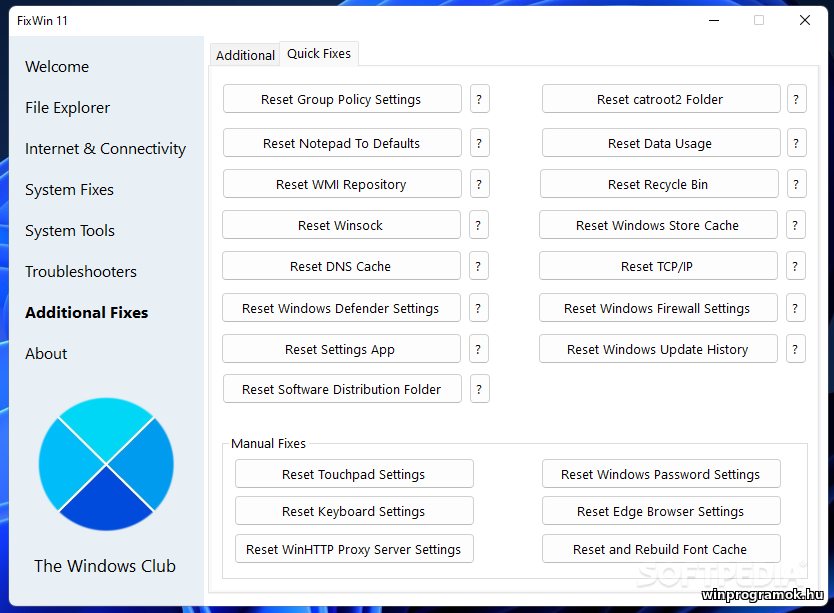
Task: Run Reset and Rebuild Font Cache
Action: click(x=660, y=549)
